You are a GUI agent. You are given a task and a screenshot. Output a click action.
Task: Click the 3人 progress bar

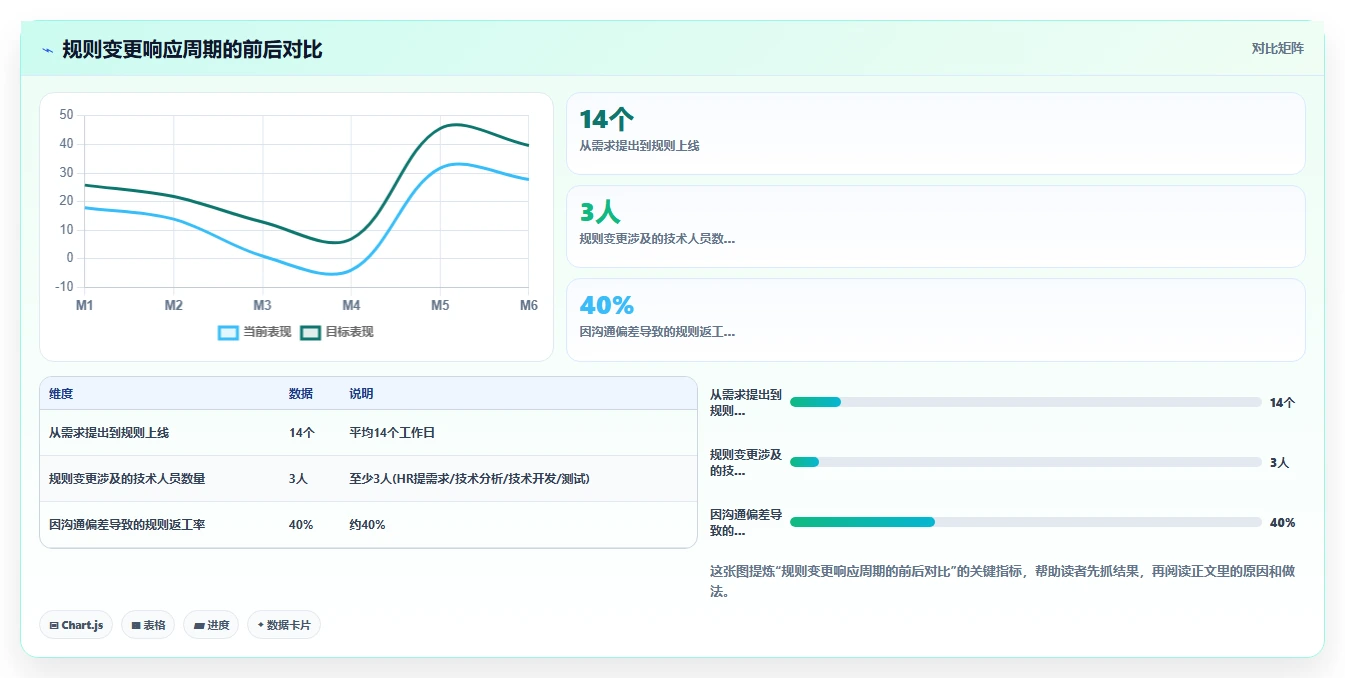1025,462
